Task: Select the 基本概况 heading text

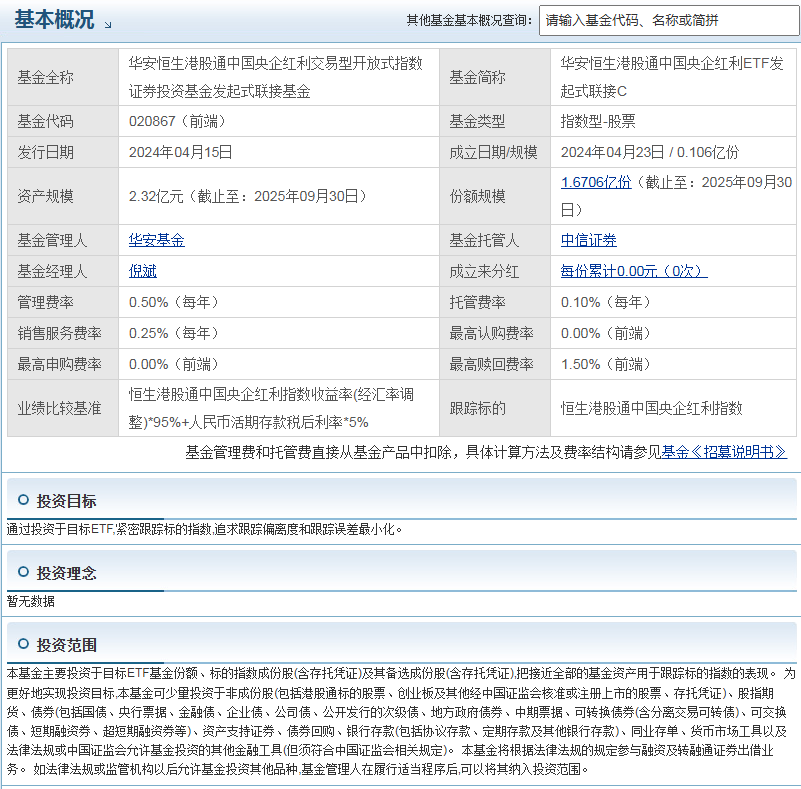Action: coord(54,20)
